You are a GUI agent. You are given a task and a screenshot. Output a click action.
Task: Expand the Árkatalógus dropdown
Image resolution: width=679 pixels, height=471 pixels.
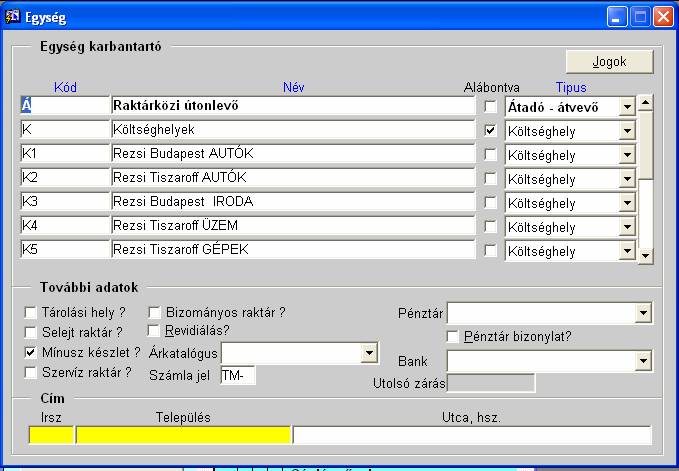369,353
